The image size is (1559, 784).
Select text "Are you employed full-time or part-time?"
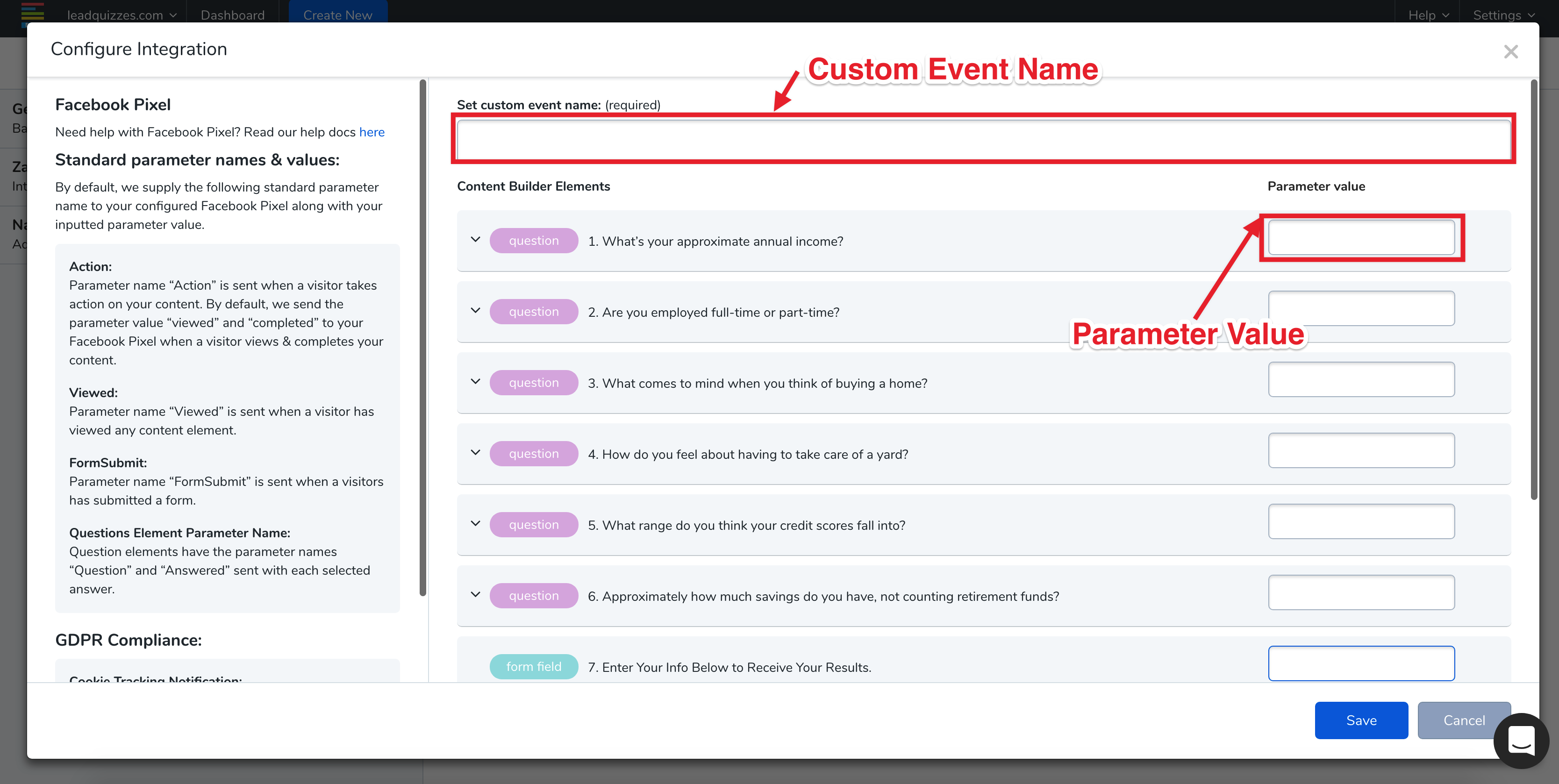[x=721, y=312]
